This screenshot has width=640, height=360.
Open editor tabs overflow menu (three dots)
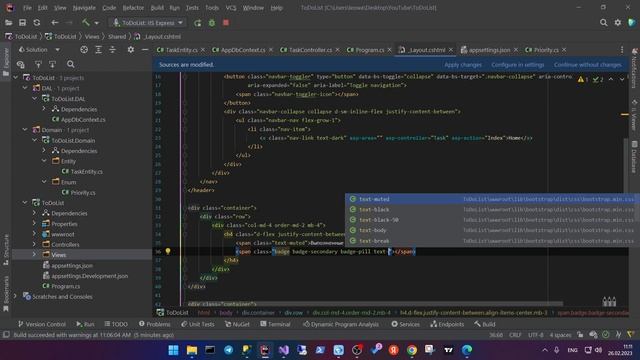click(x=622, y=50)
